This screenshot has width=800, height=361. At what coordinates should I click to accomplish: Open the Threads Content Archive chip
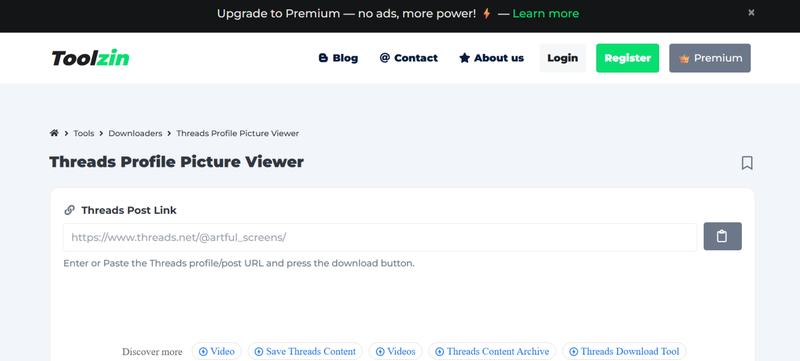click(x=492, y=351)
